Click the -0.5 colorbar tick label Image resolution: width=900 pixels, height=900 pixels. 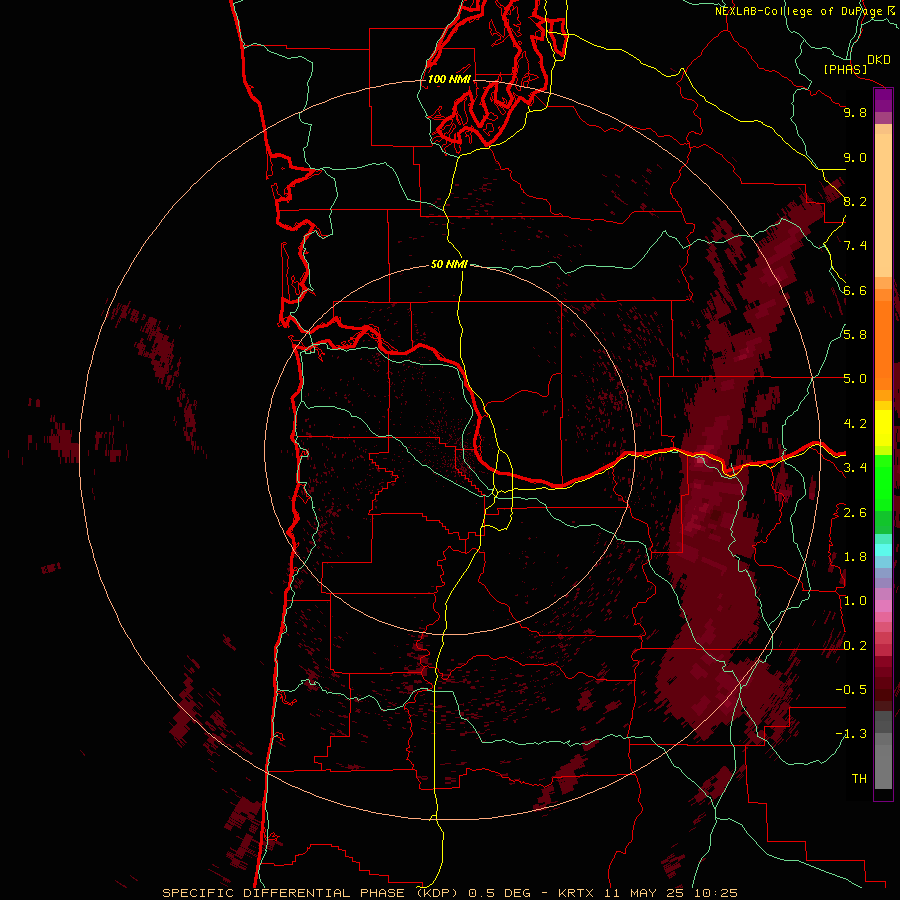coord(851,690)
